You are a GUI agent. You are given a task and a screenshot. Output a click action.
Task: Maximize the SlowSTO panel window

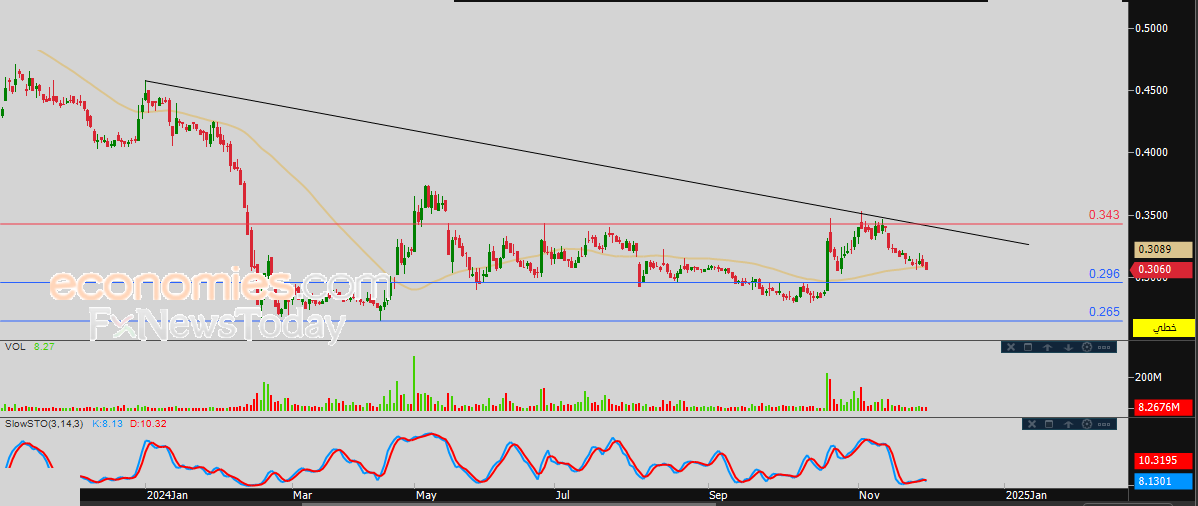(1049, 424)
